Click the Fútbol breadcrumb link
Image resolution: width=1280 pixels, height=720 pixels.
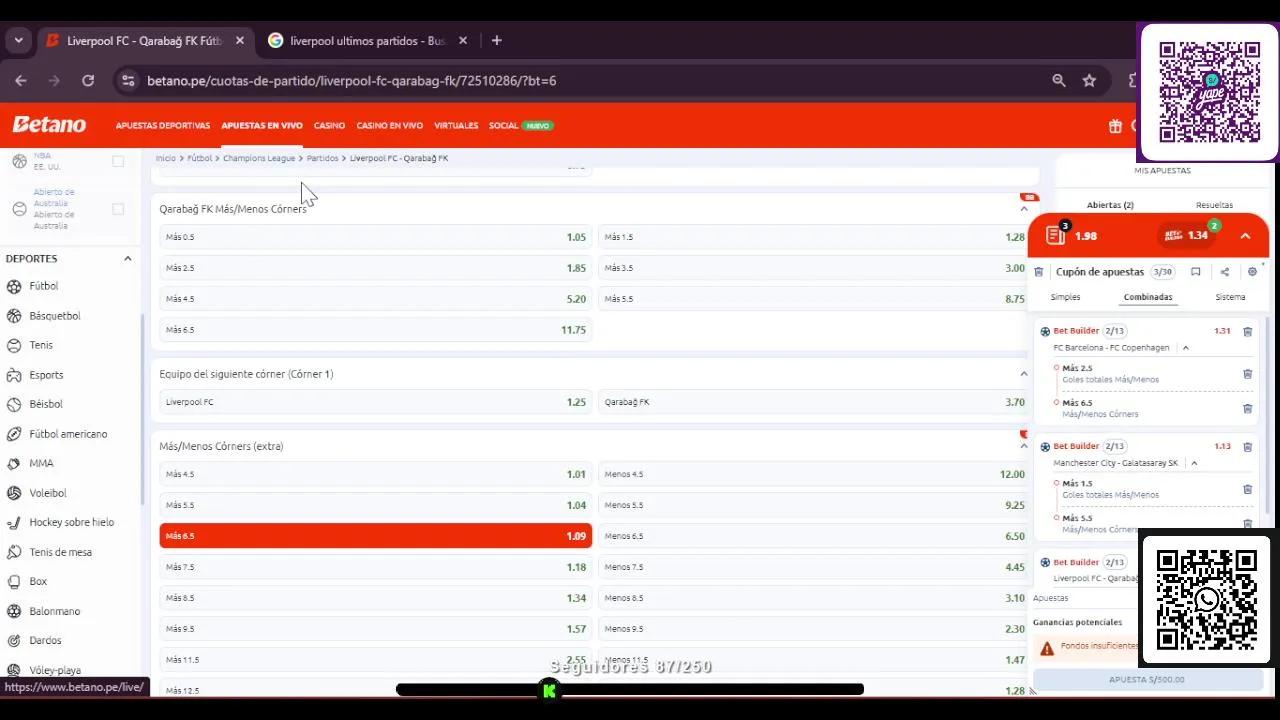click(x=200, y=158)
